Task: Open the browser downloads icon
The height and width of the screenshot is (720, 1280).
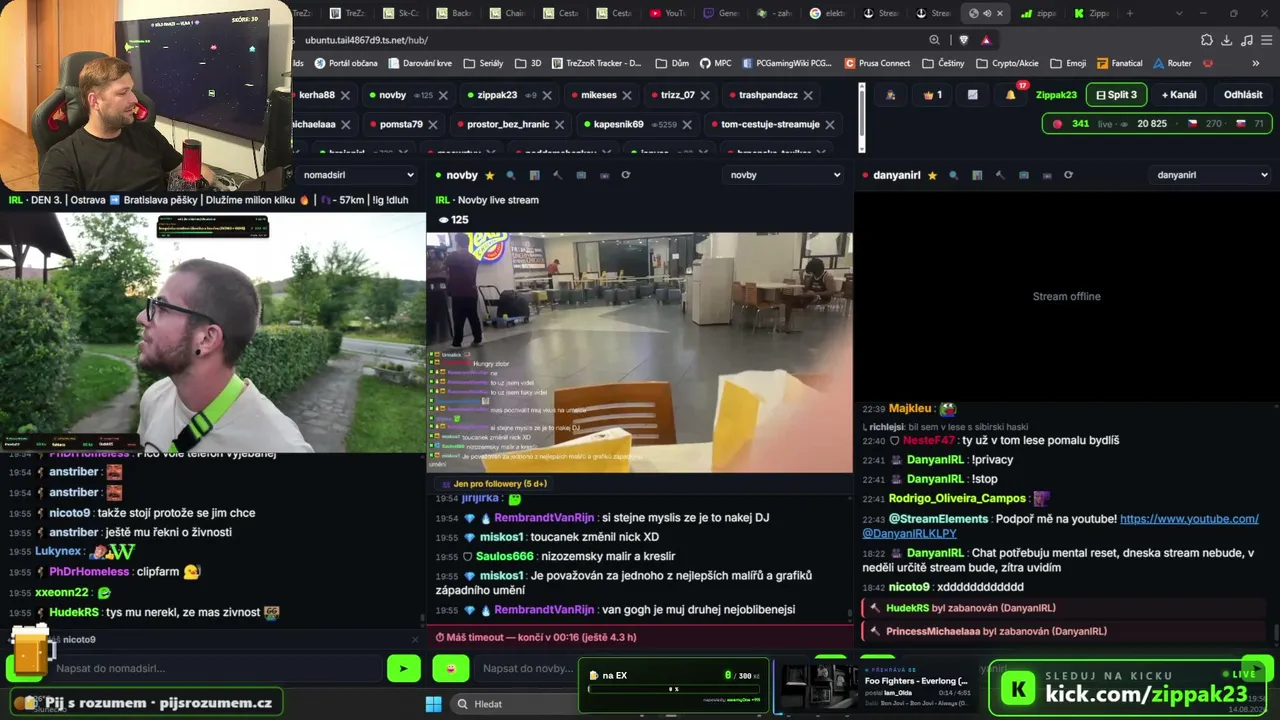Action: point(1227,40)
